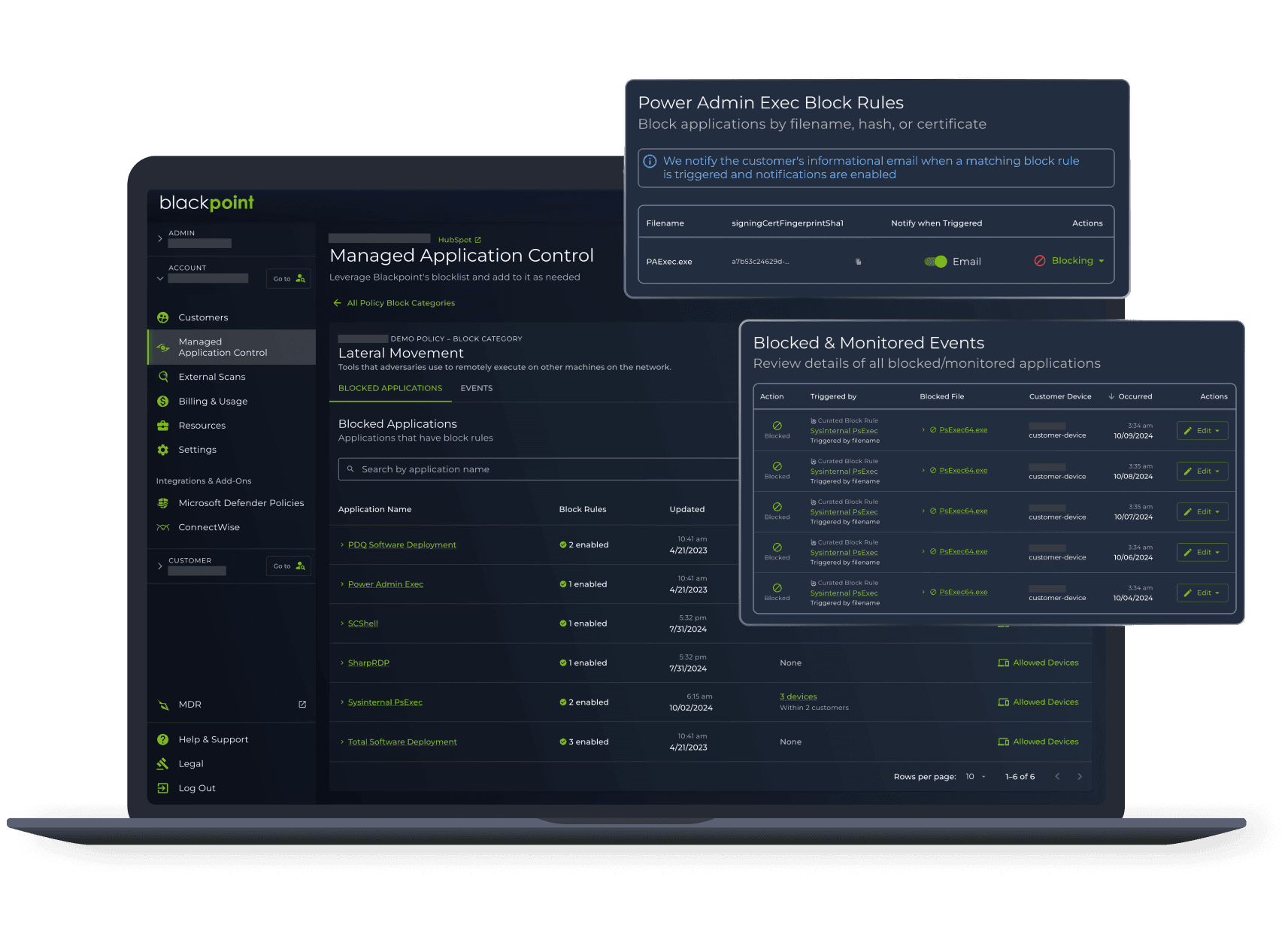Toggle the Email notification switch for PAExec.exe

coord(935,261)
